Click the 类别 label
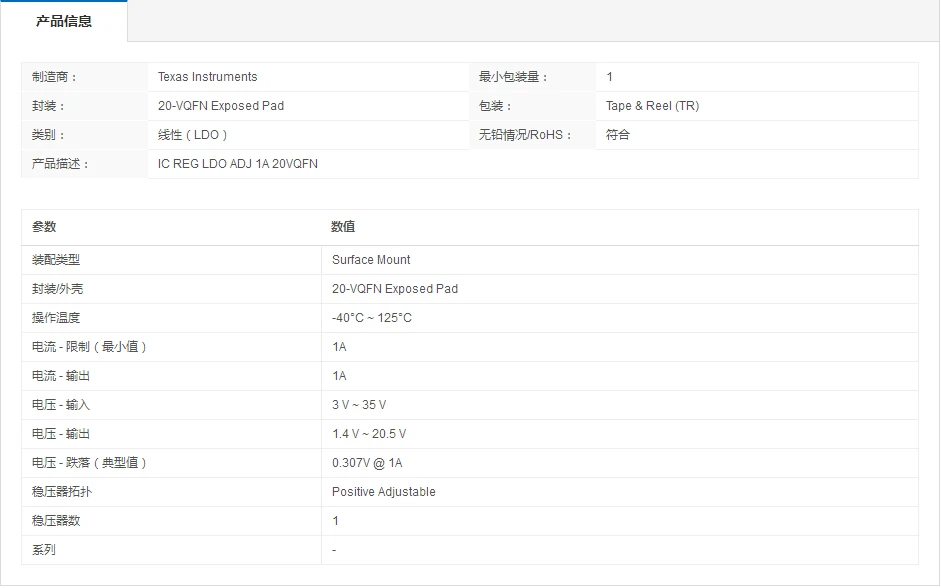This screenshot has width=941, height=588. pyautogui.click(x=48, y=135)
